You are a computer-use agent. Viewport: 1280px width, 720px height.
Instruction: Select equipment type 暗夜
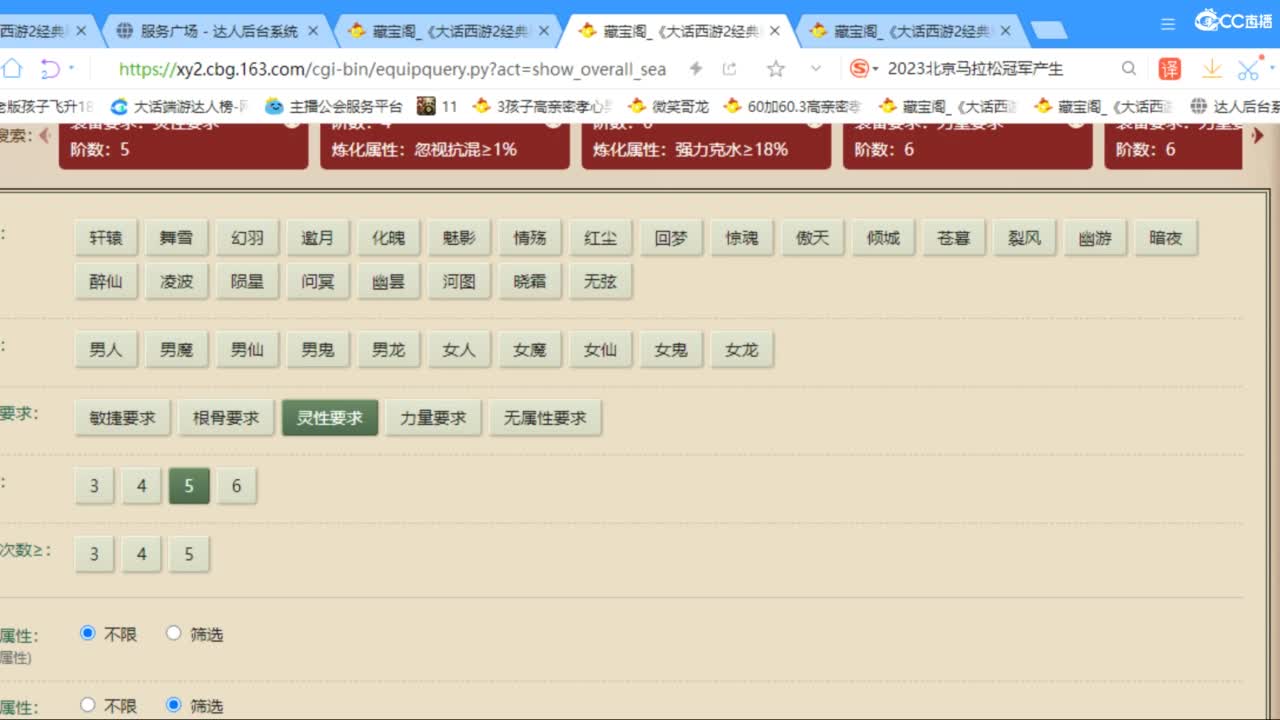tap(1166, 238)
